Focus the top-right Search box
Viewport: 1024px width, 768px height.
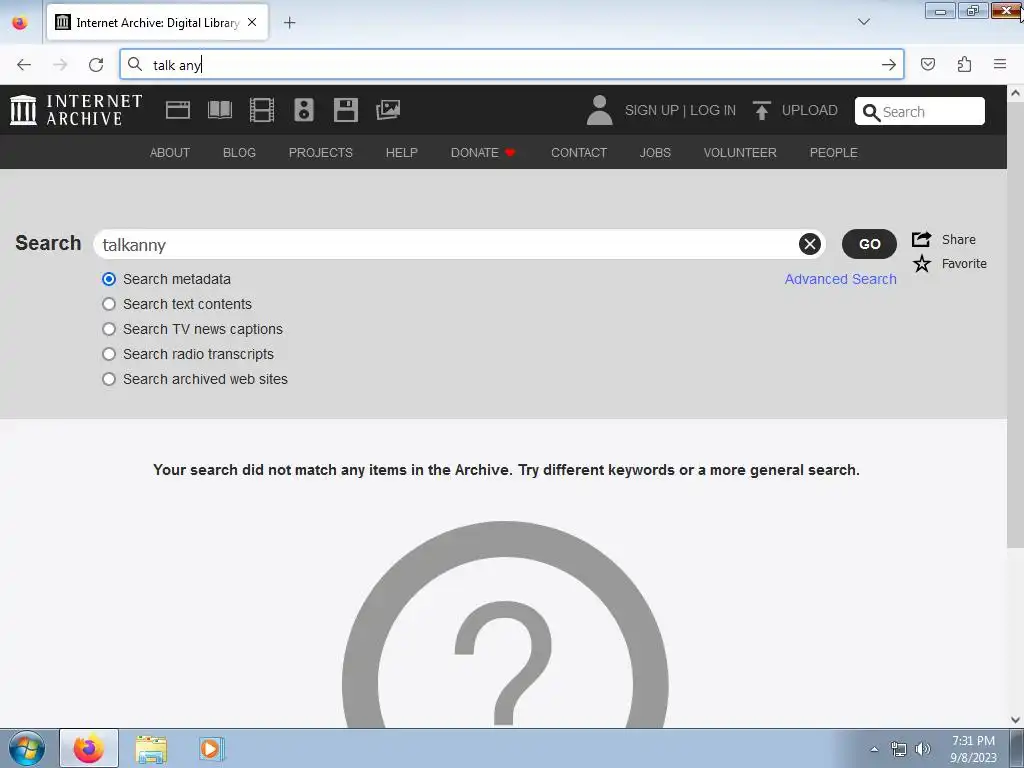click(920, 111)
